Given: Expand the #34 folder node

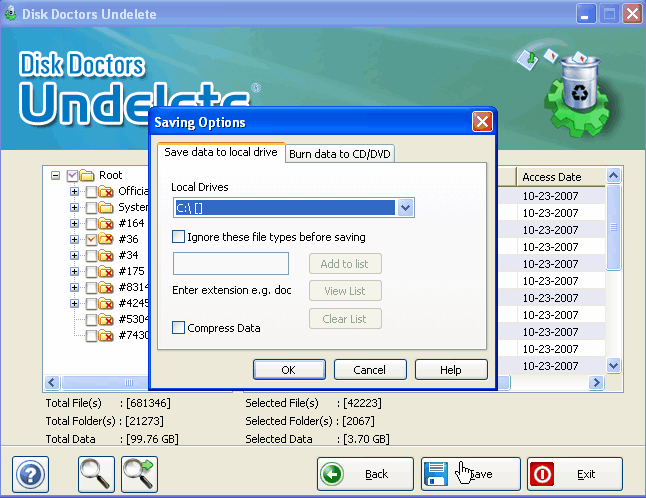Looking at the screenshot, I should (x=74, y=256).
